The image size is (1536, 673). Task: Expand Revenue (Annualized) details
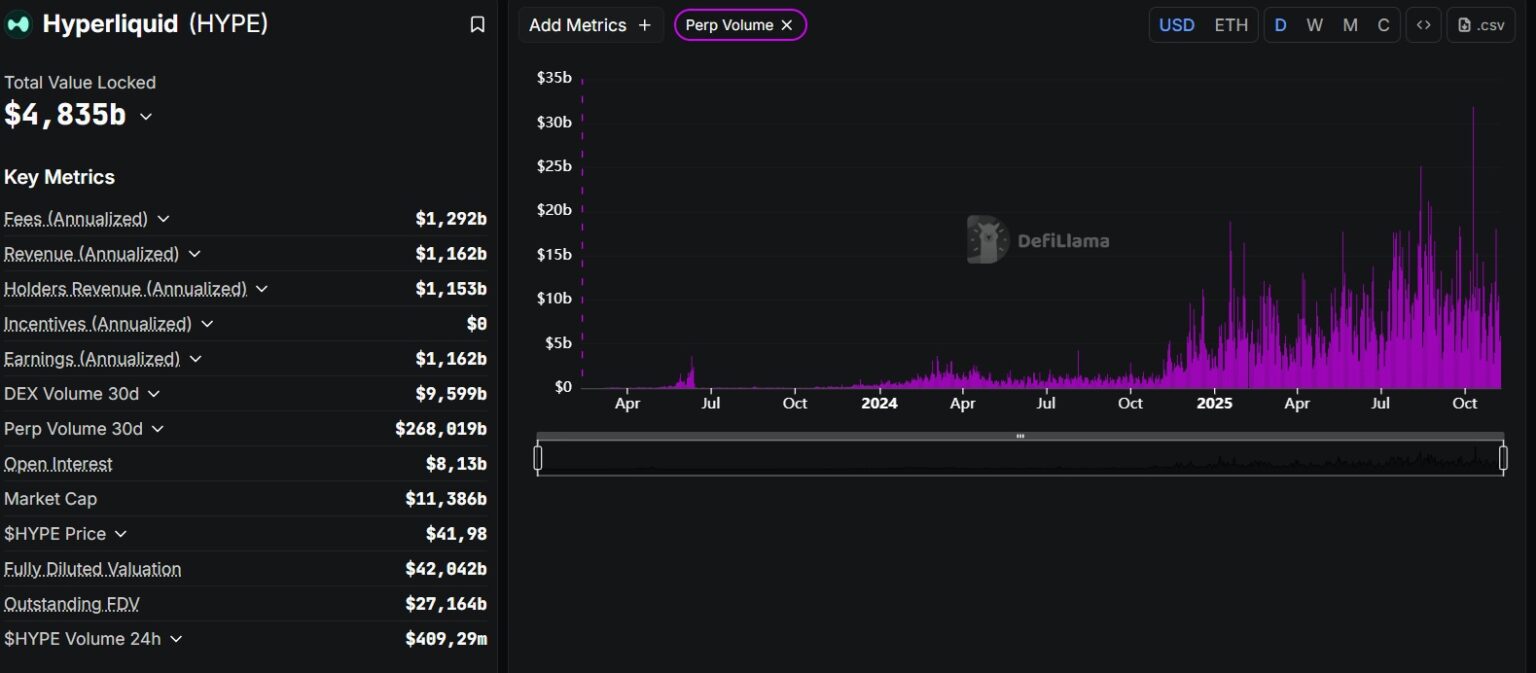[195, 254]
